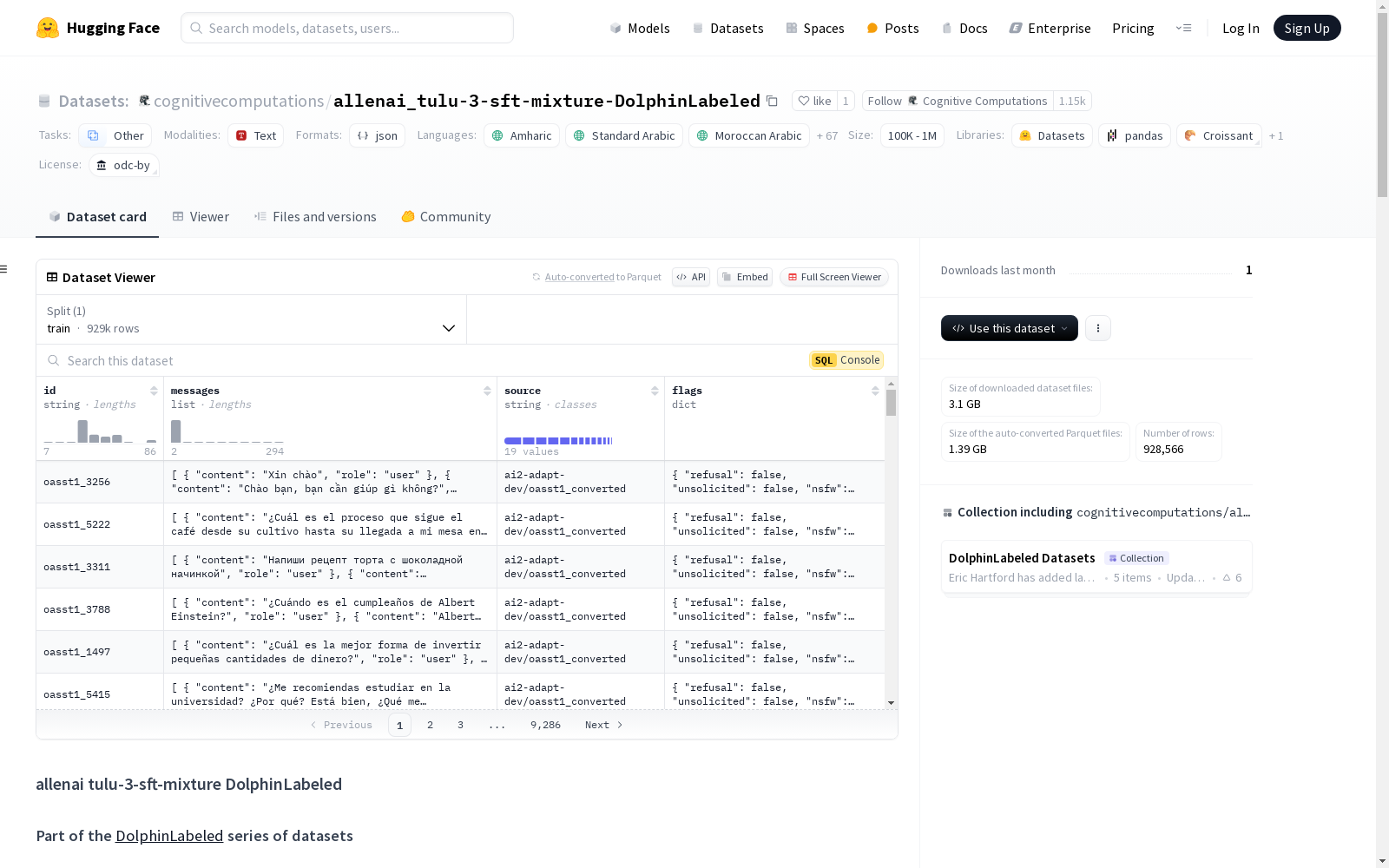The width and height of the screenshot is (1389, 868).
Task: Jump to page 9,286
Action: [x=545, y=725]
